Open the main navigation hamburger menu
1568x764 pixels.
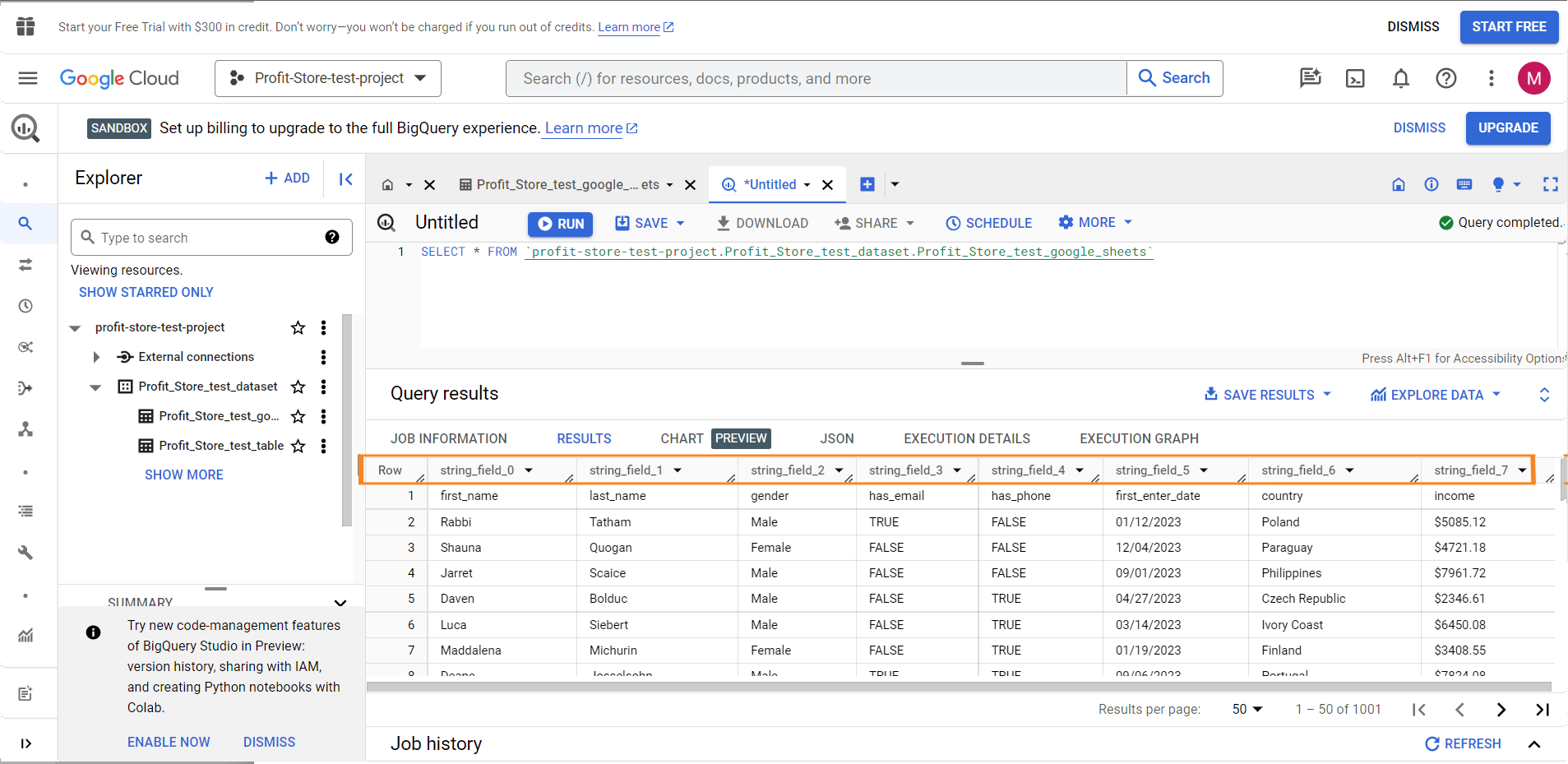(28, 78)
